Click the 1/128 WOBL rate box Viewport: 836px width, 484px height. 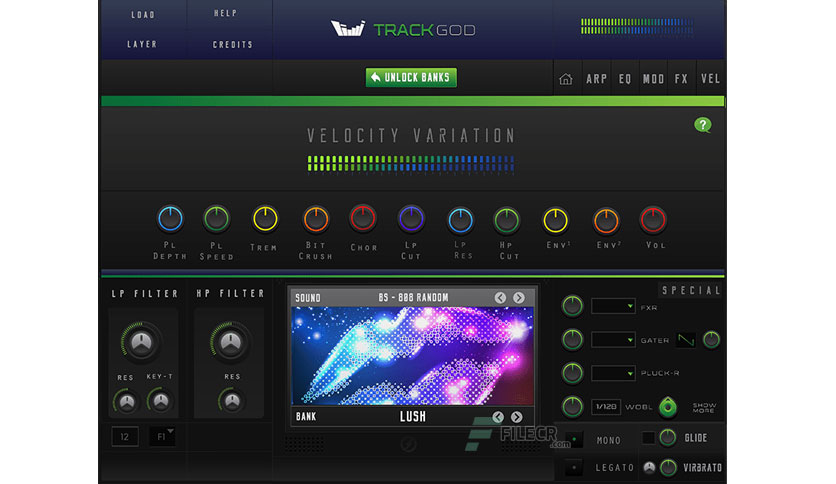[x=606, y=407]
